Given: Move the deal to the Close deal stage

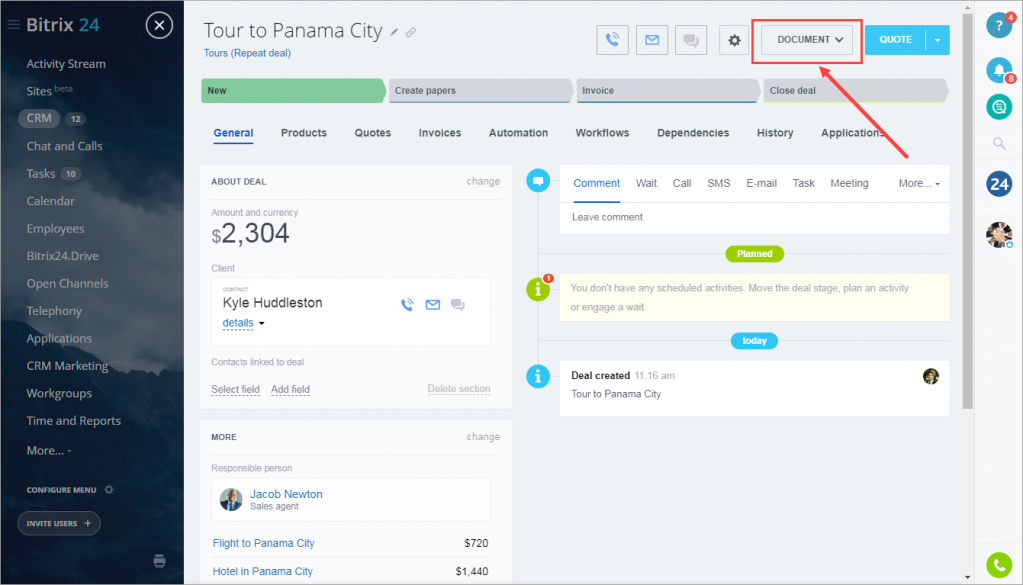Looking at the screenshot, I should point(855,91).
